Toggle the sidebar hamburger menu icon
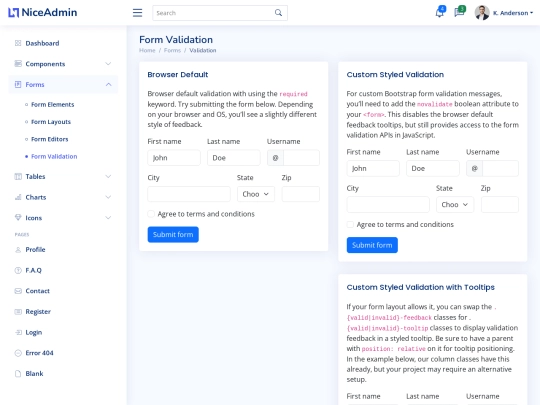Image resolution: width=540 pixels, height=405 pixels. pos(137,13)
